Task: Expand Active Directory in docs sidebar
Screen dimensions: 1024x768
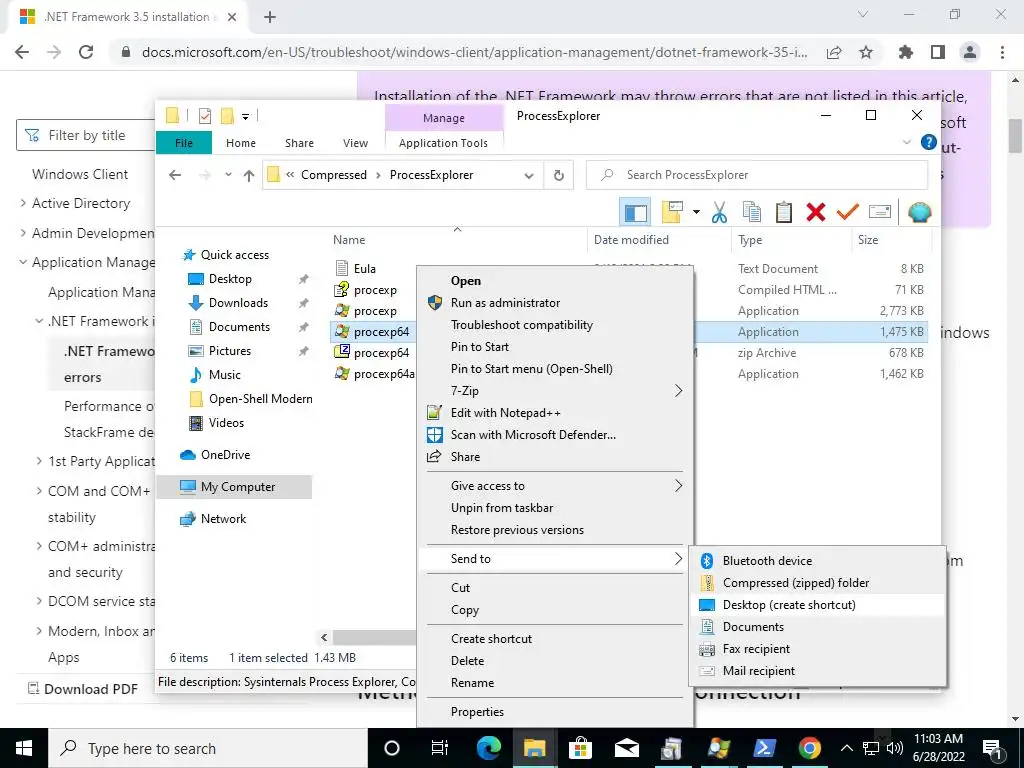Action: click(x=24, y=203)
